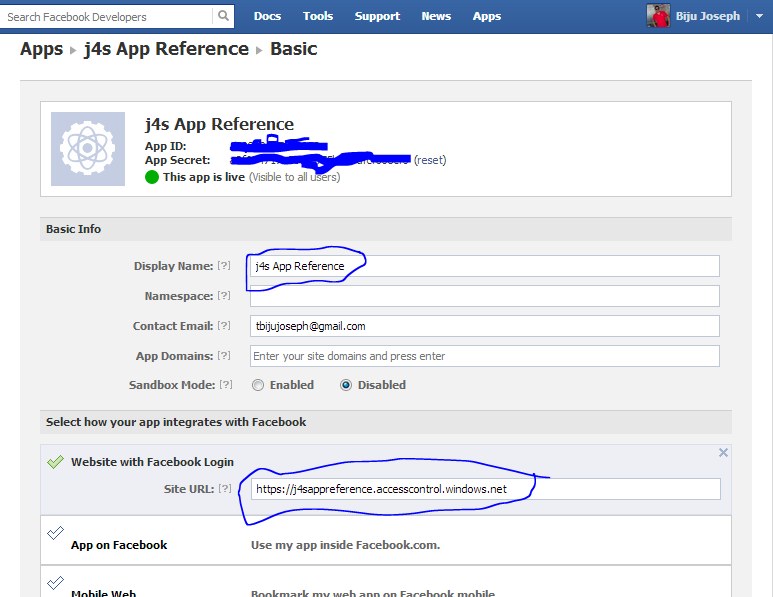Click the green checkmark beside Website with Facebook Login

point(55,461)
